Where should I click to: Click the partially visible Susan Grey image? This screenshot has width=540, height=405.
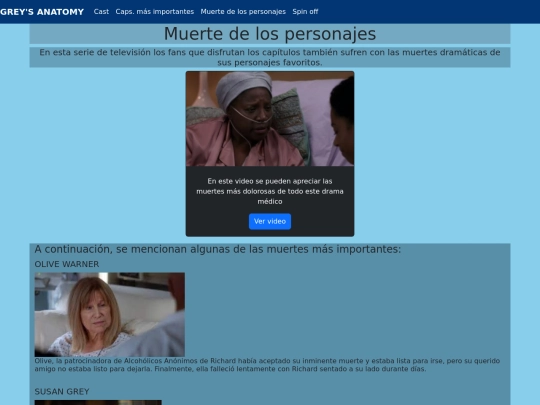pyautogui.click(x=98, y=403)
